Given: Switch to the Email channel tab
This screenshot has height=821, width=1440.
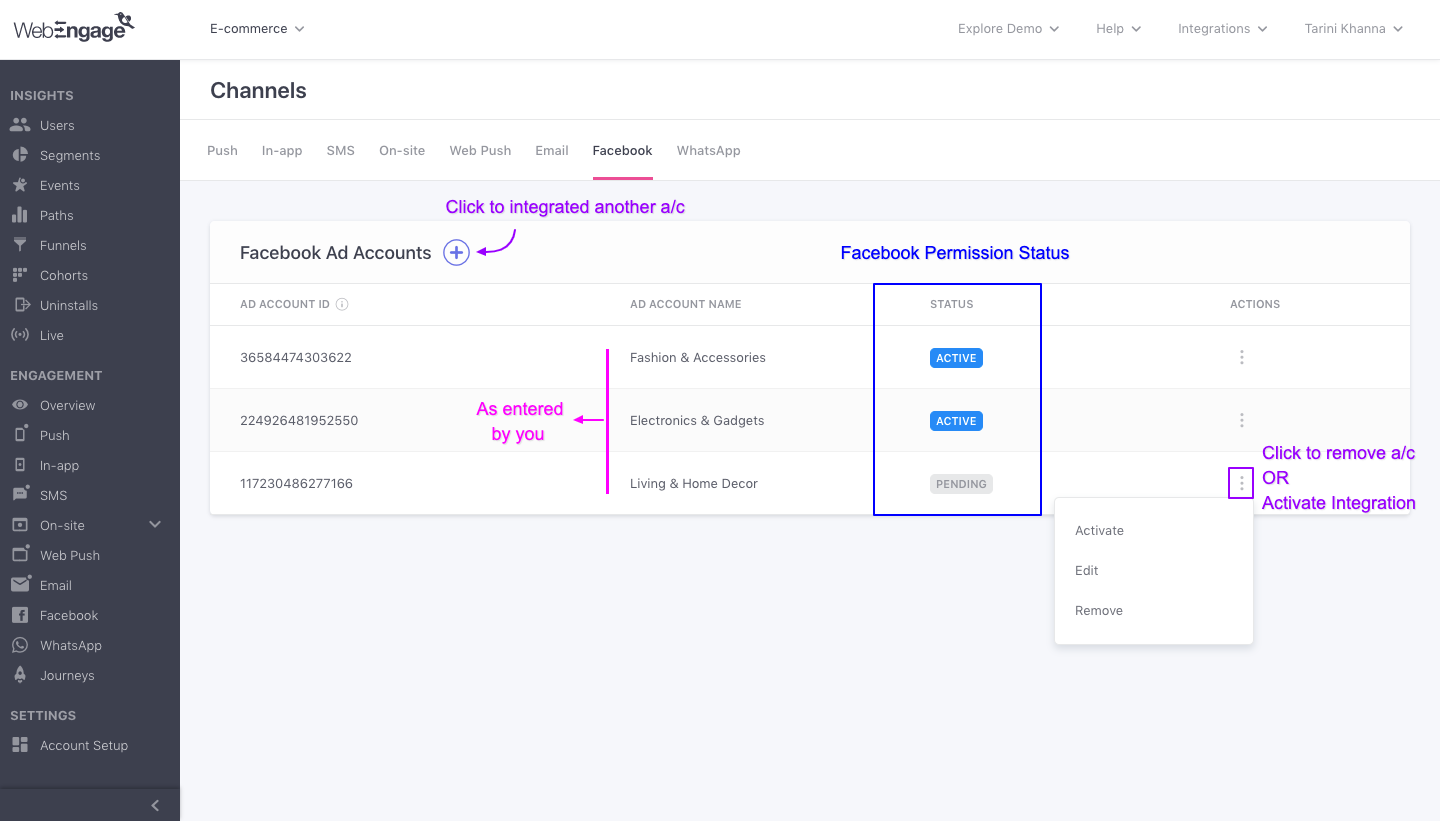Looking at the screenshot, I should point(552,150).
